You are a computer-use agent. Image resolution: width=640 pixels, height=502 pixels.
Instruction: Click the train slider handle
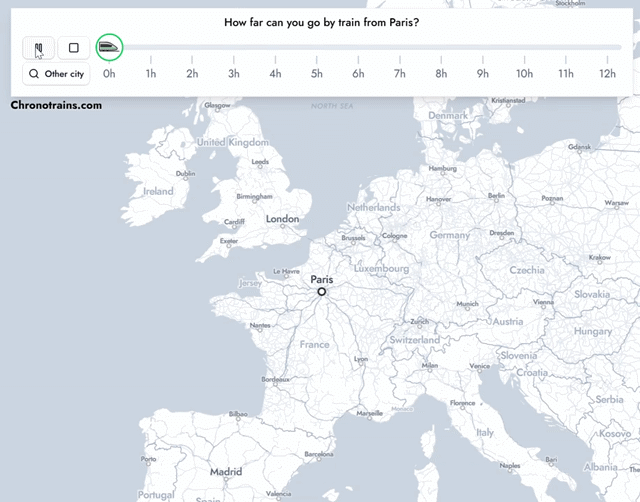coord(109,47)
